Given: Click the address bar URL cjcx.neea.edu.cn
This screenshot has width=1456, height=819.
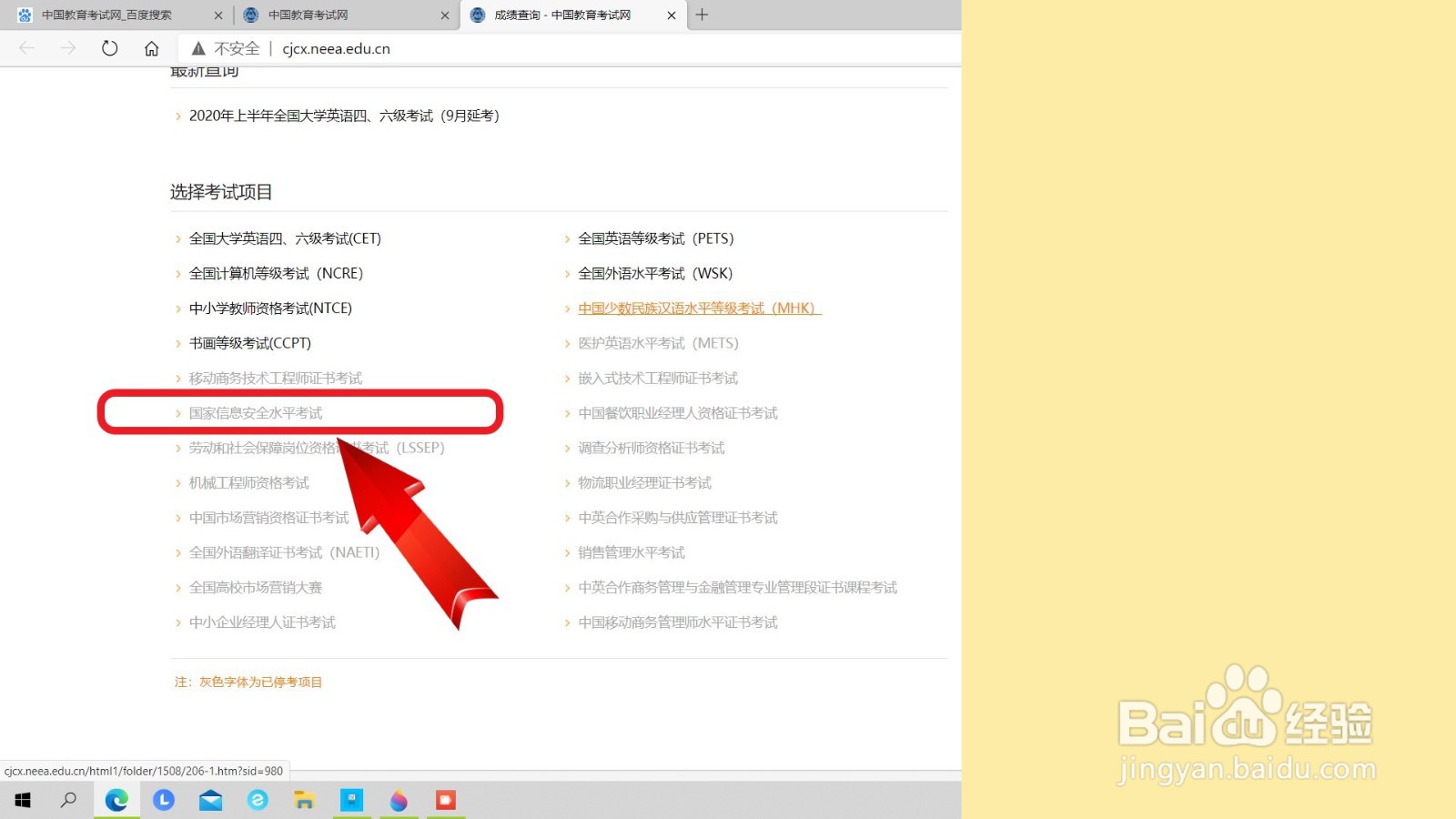Looking at the screenshot, I should coord(336,48).
